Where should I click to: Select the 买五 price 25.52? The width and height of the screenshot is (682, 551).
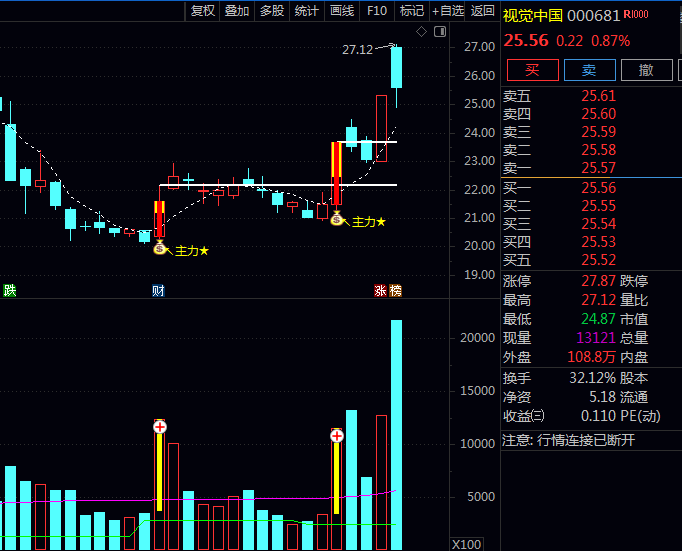pyautogui.click(x=598, y=260)
